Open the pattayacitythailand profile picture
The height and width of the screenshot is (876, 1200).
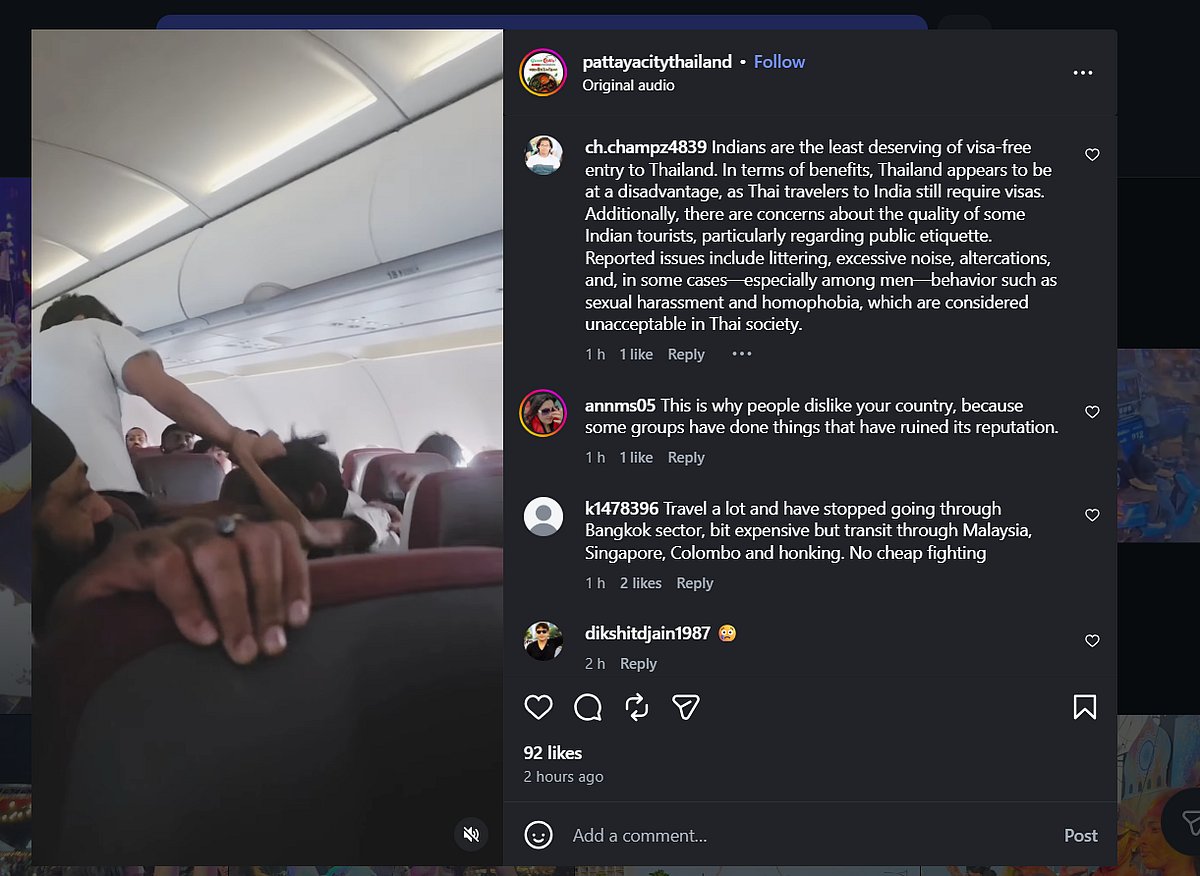pyautogui.click(x=543, y=73)
